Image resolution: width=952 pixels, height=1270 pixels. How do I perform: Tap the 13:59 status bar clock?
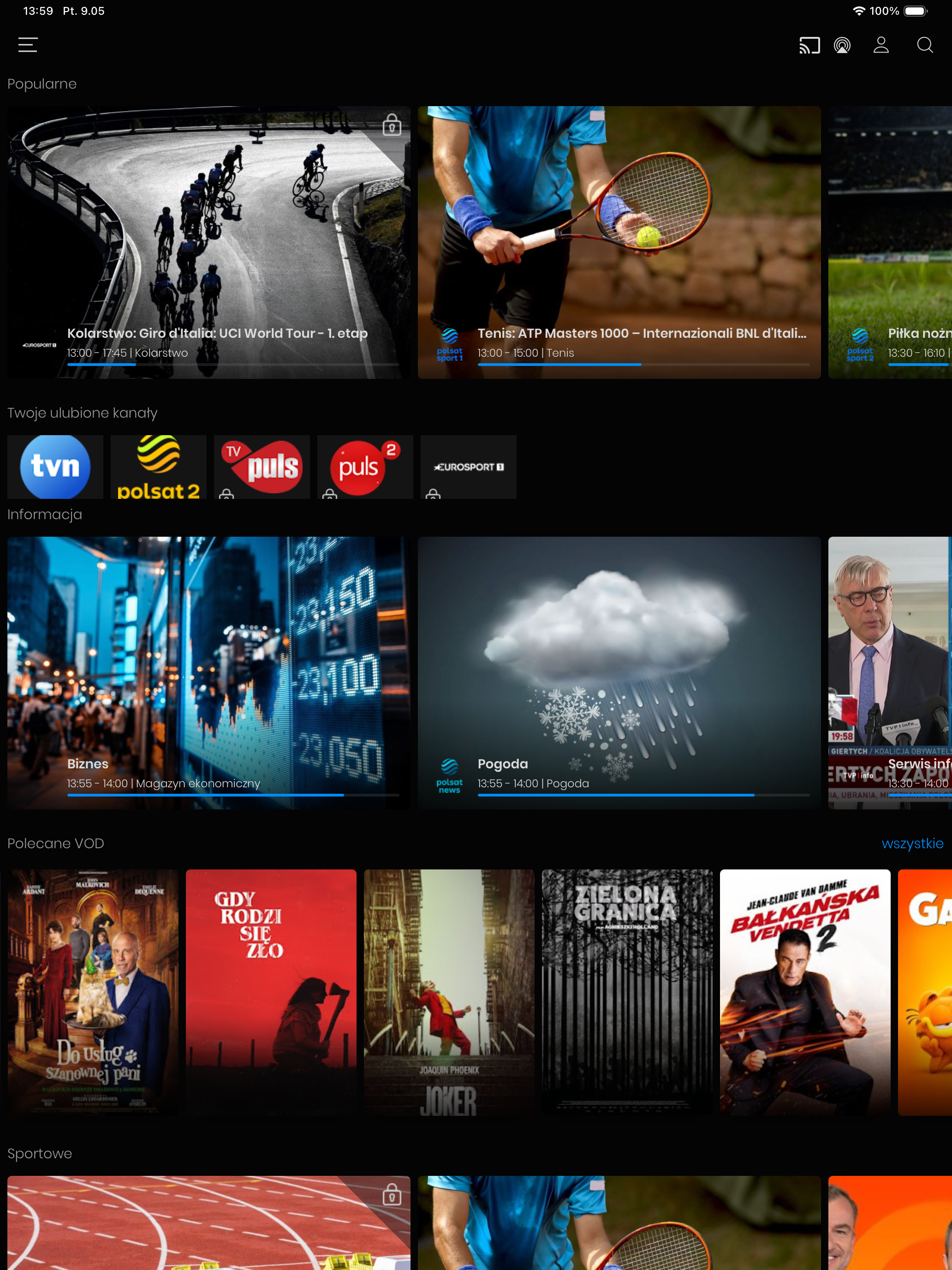[38, 11]
